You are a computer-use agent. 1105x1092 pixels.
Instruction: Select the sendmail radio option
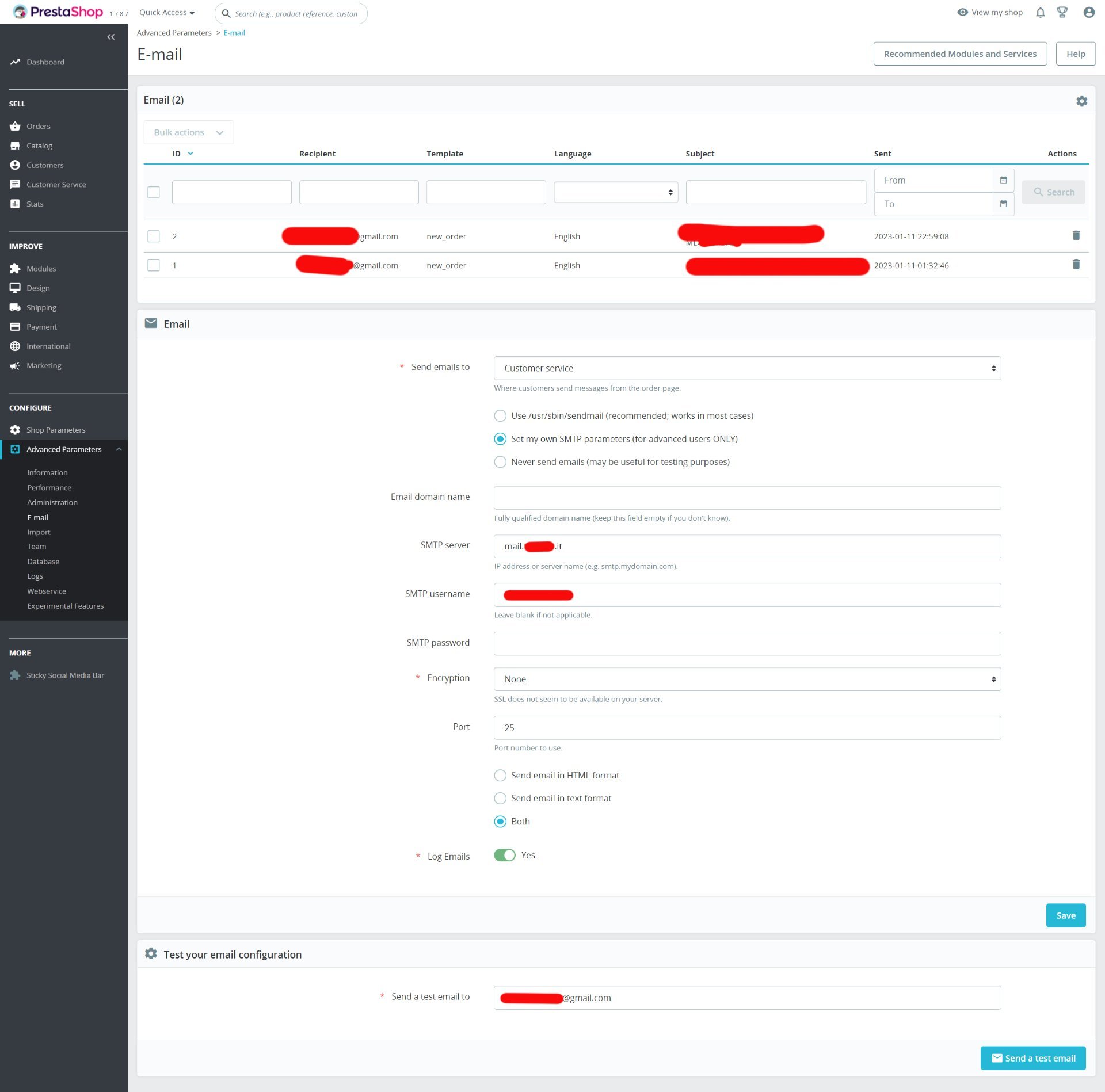click(x=500, y=416)
